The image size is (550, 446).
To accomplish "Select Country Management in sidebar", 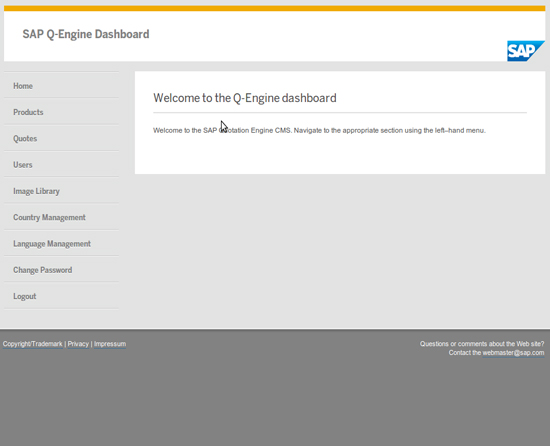I will tap(49, 217).
